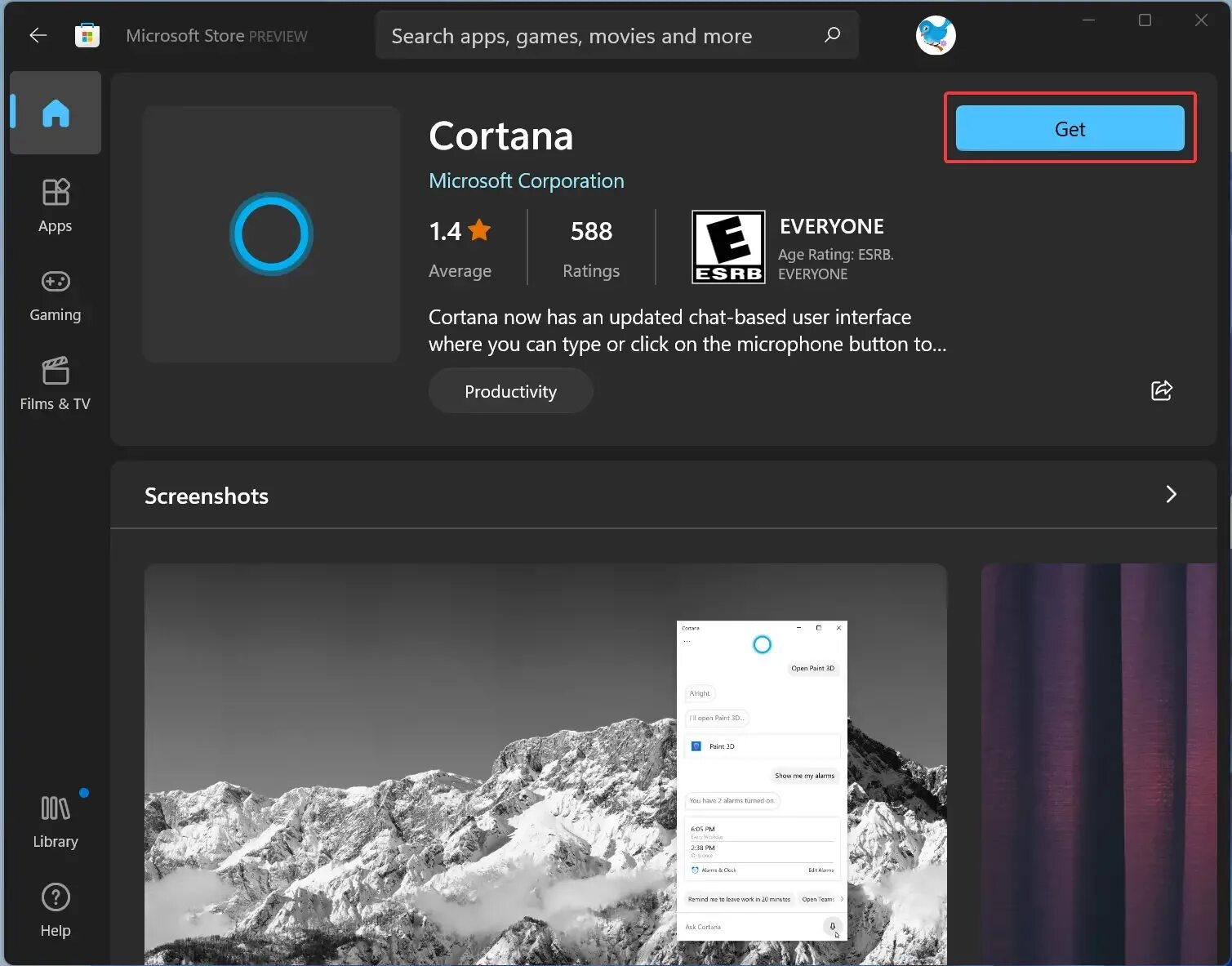The width and height of the screenshot is (1232, 966).
Task: Click the orange rating star
Action: 479,230
